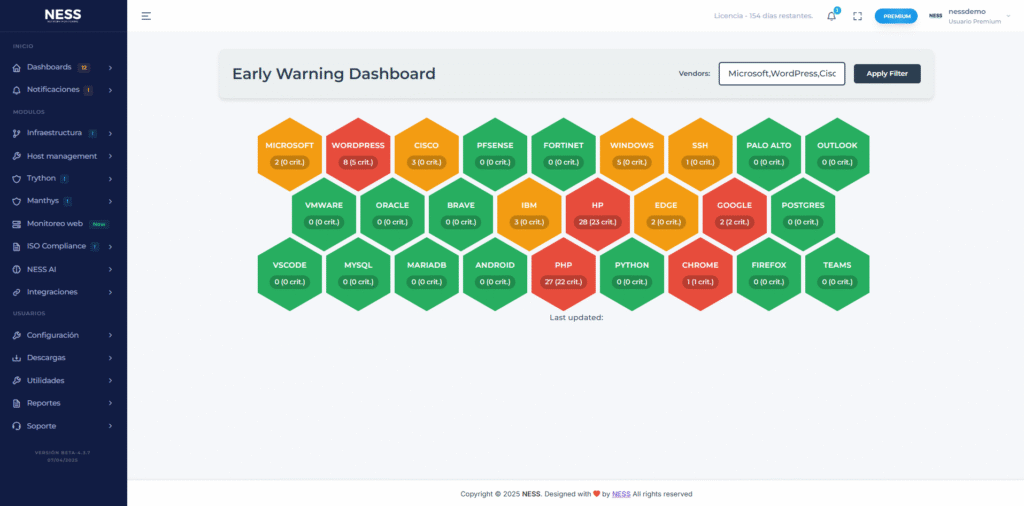Viewport: 1024px width, 506px height.
Task: Select the red HP hexagon tile
Action: pos(597,215)
